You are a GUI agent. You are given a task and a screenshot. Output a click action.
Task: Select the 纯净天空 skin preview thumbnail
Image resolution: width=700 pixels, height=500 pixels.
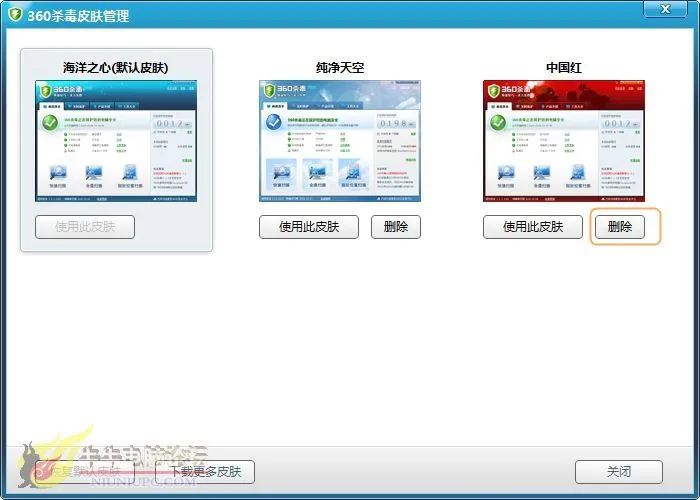(340, 141)
